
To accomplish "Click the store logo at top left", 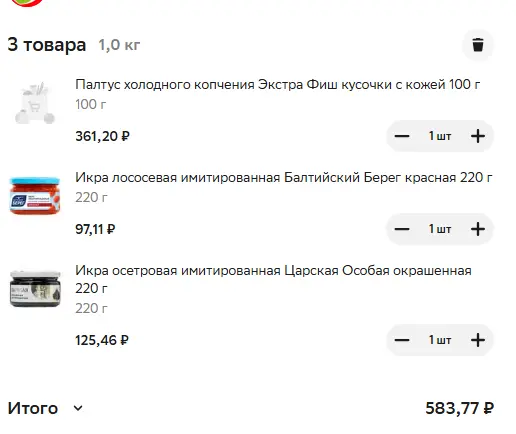I will coord(27,3).
